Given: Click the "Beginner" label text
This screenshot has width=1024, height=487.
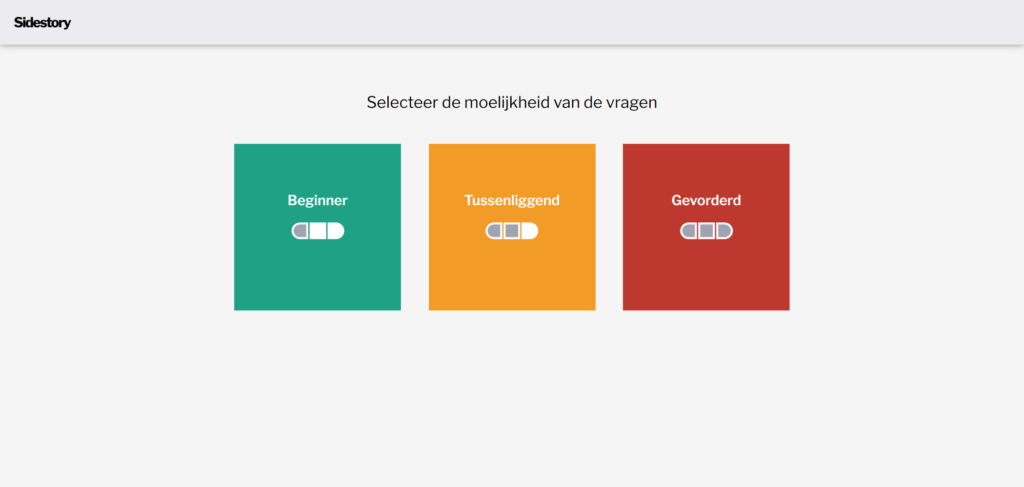Looking at the screenshot, I should 317,201.
